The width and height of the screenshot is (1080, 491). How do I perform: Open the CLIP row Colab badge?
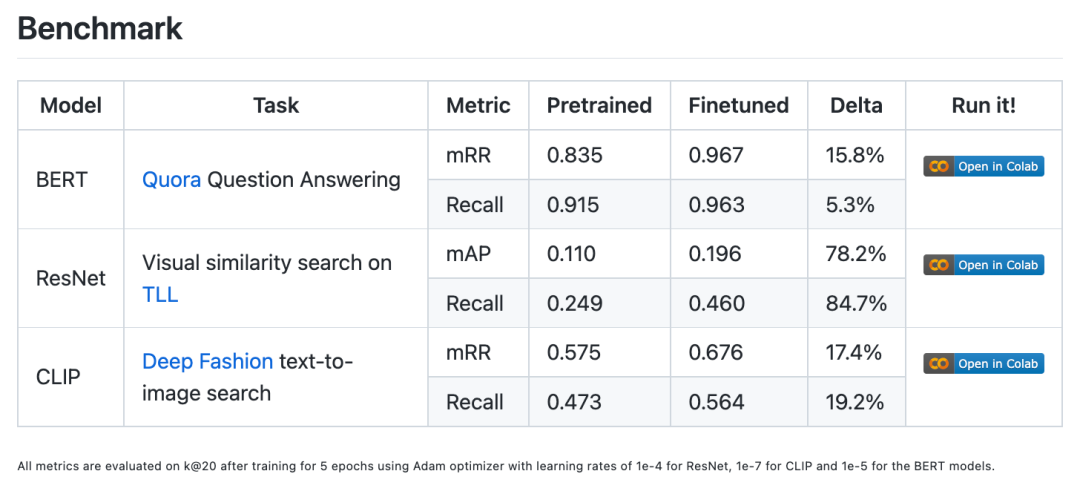click(983, 364)
